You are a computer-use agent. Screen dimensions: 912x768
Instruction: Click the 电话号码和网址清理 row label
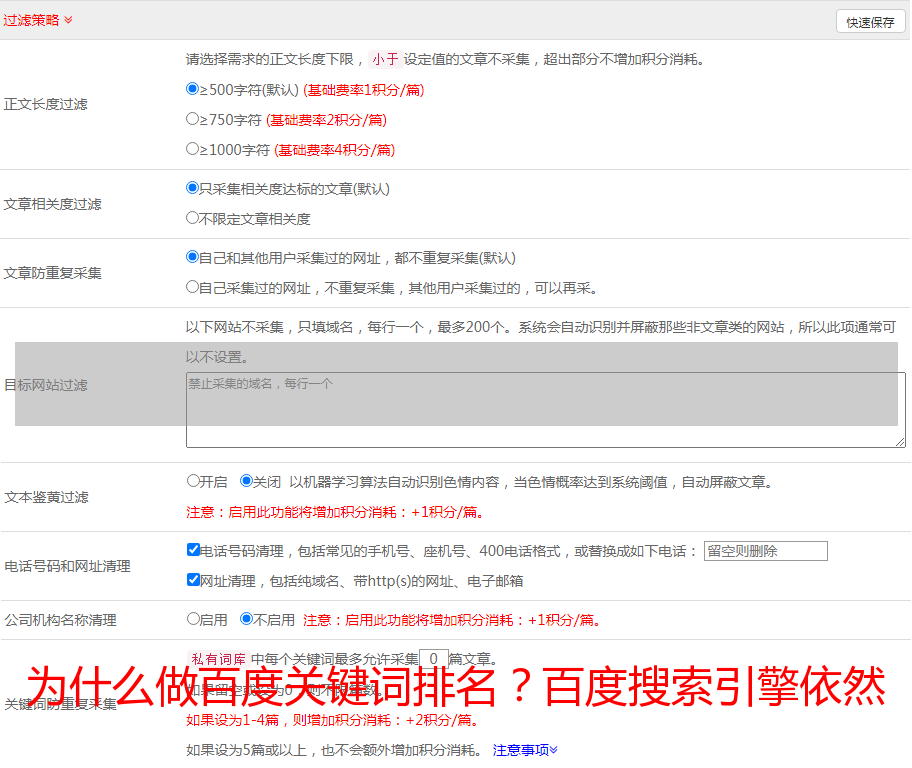pos(67,566)
